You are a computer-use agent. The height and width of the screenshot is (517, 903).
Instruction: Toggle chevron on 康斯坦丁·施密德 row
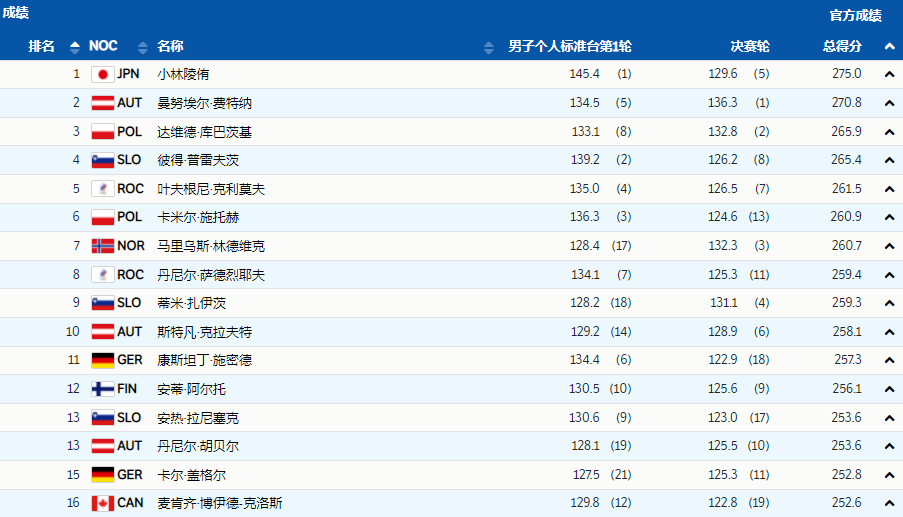[889, 360]
